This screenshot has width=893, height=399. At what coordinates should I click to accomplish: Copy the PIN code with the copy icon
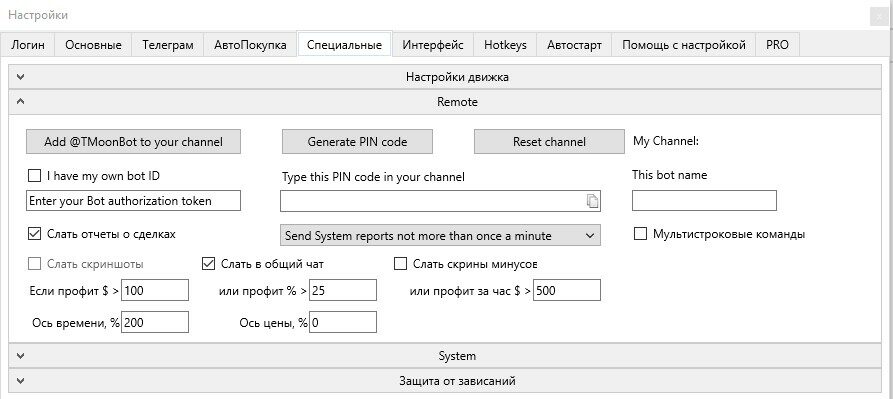[x=592, y=201]
